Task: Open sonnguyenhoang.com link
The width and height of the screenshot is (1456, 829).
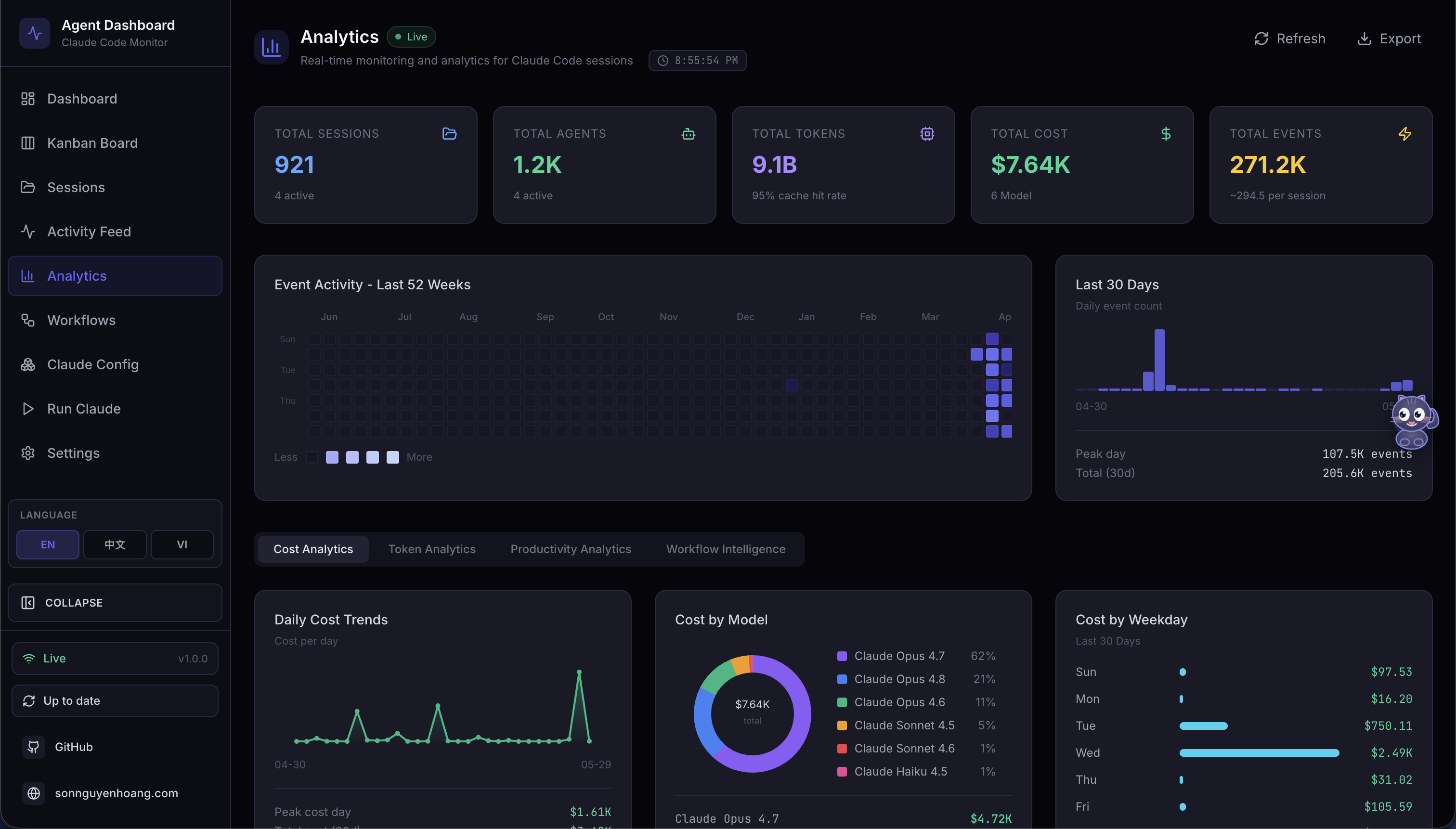Action: coord(116,793)
